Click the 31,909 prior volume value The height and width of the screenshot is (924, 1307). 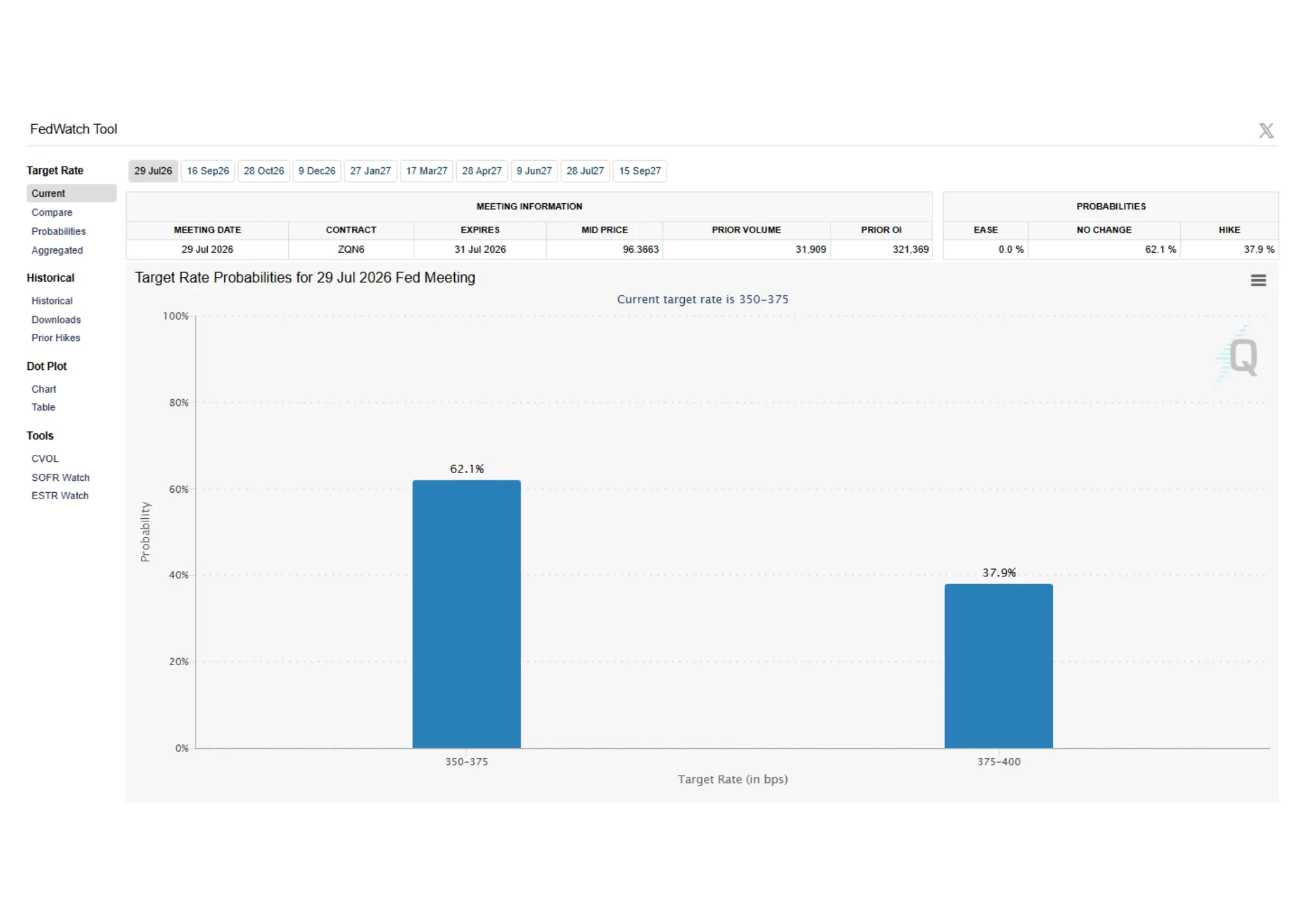pyautogui.click(x=810, y=250)
